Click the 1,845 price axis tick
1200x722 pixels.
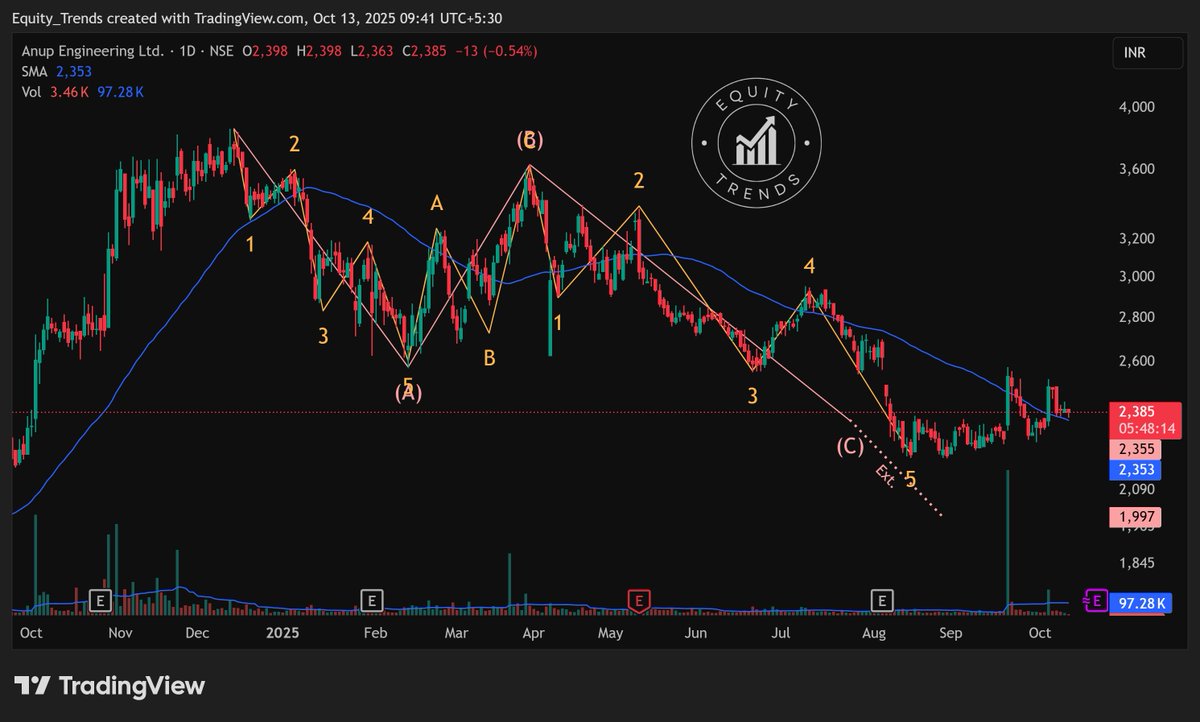point(1139,563)
